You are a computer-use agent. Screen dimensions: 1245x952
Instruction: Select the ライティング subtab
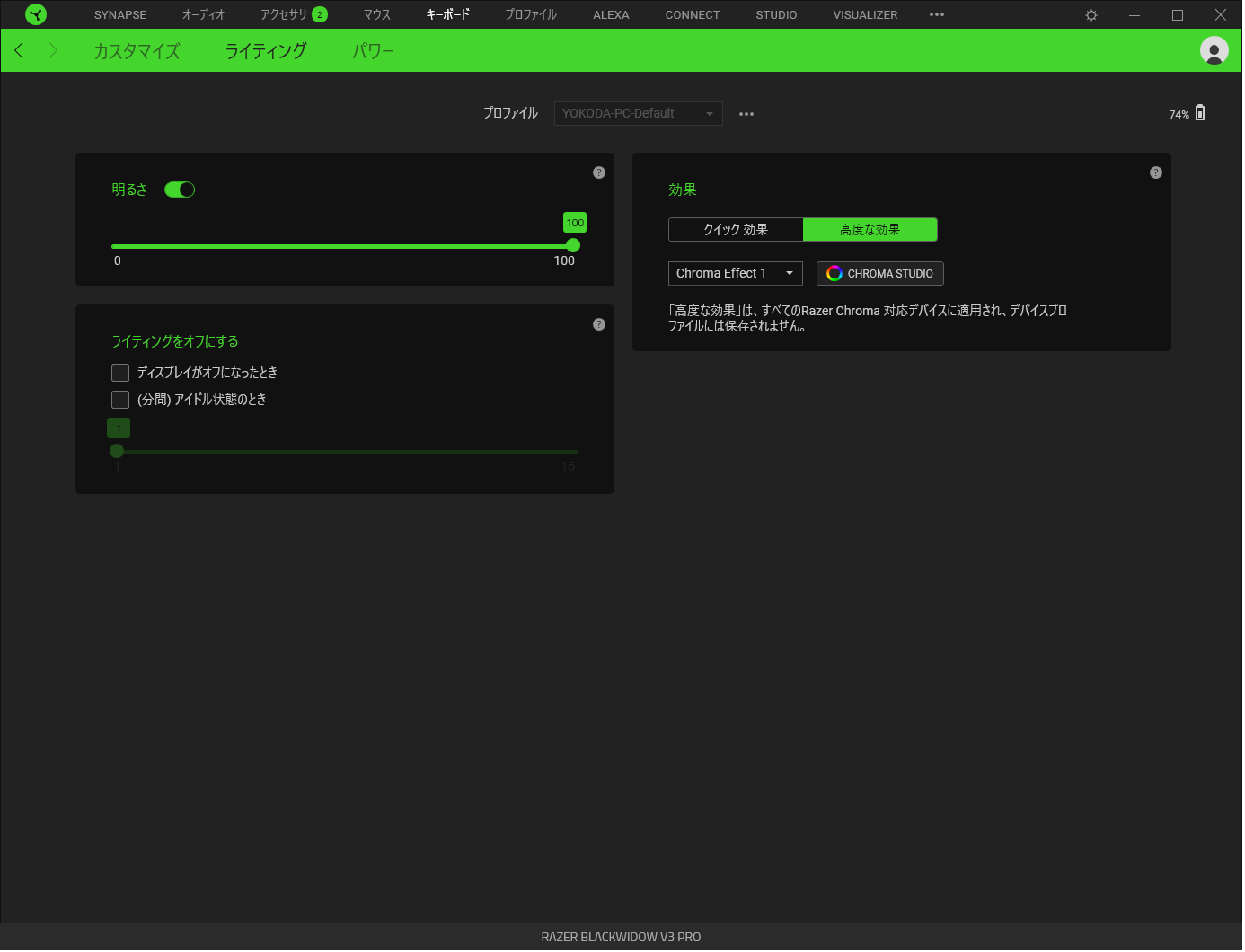pyautogui.click(x=266, y=51)
